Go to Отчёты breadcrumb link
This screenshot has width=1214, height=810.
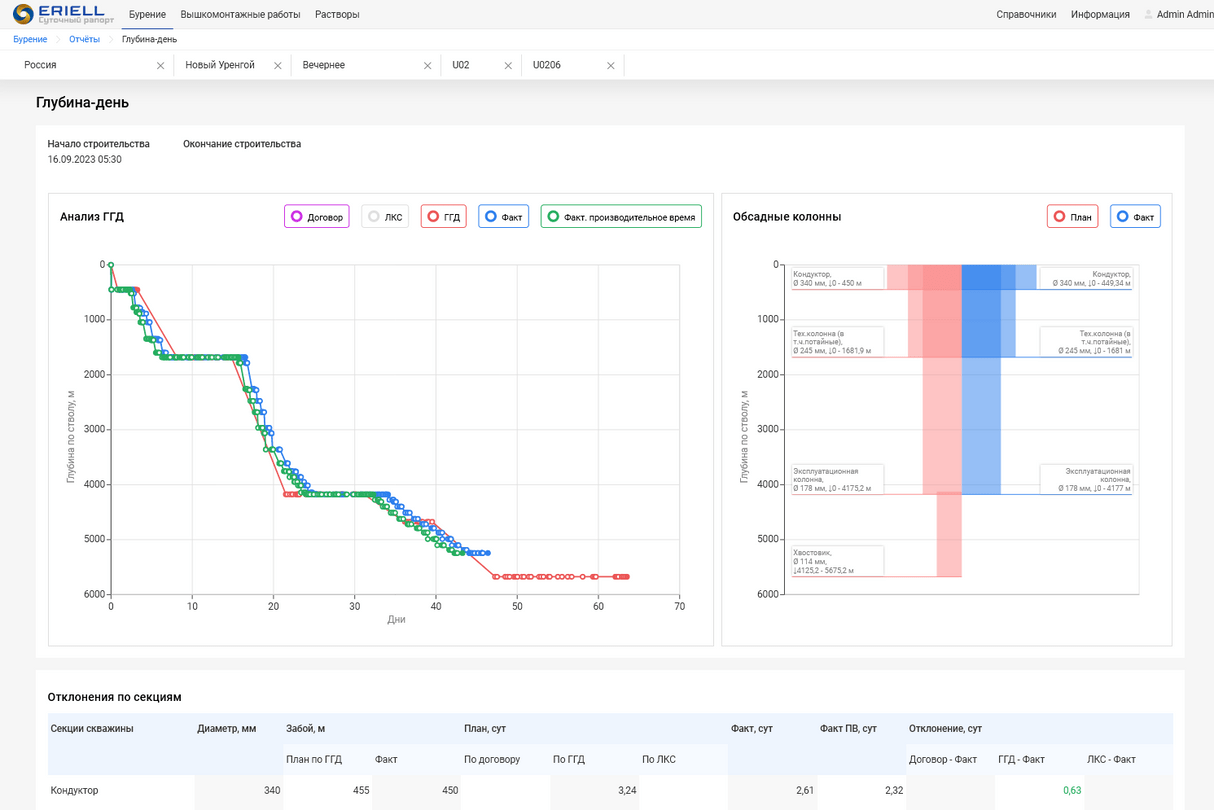pyautogui.click(x=84, y=39)
